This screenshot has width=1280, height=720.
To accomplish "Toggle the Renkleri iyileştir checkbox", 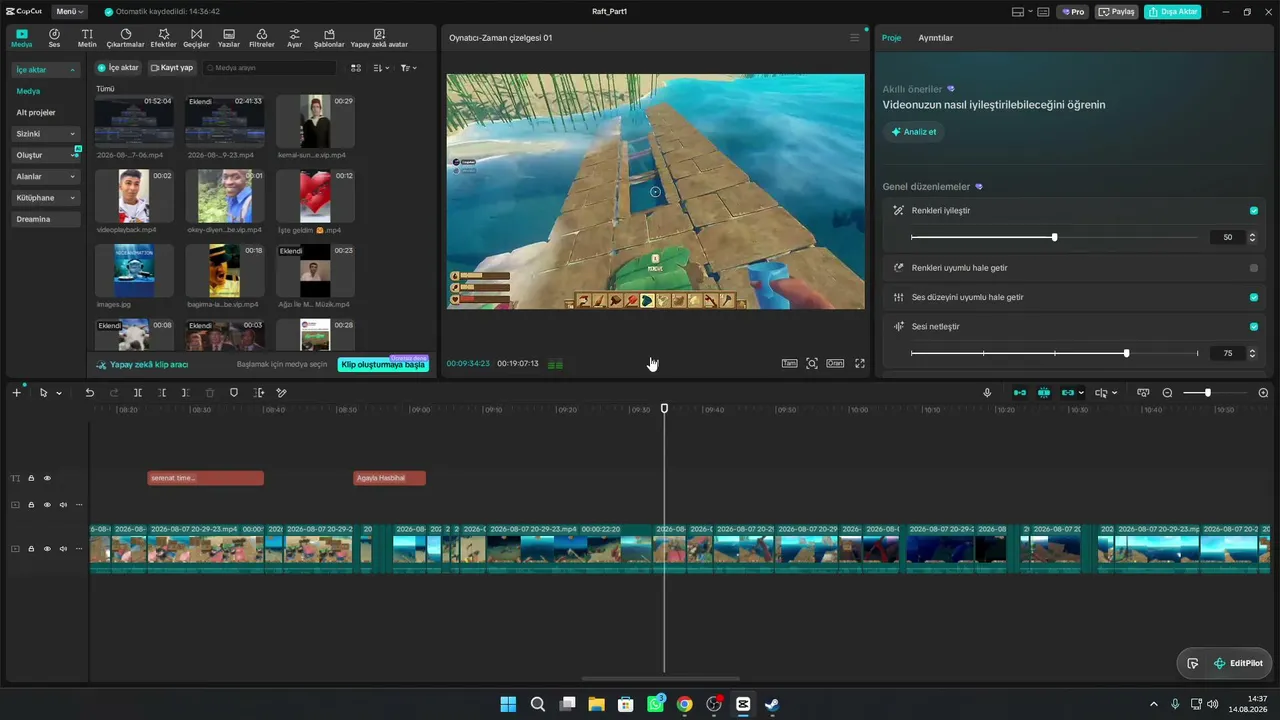I will pos(1254,211).
